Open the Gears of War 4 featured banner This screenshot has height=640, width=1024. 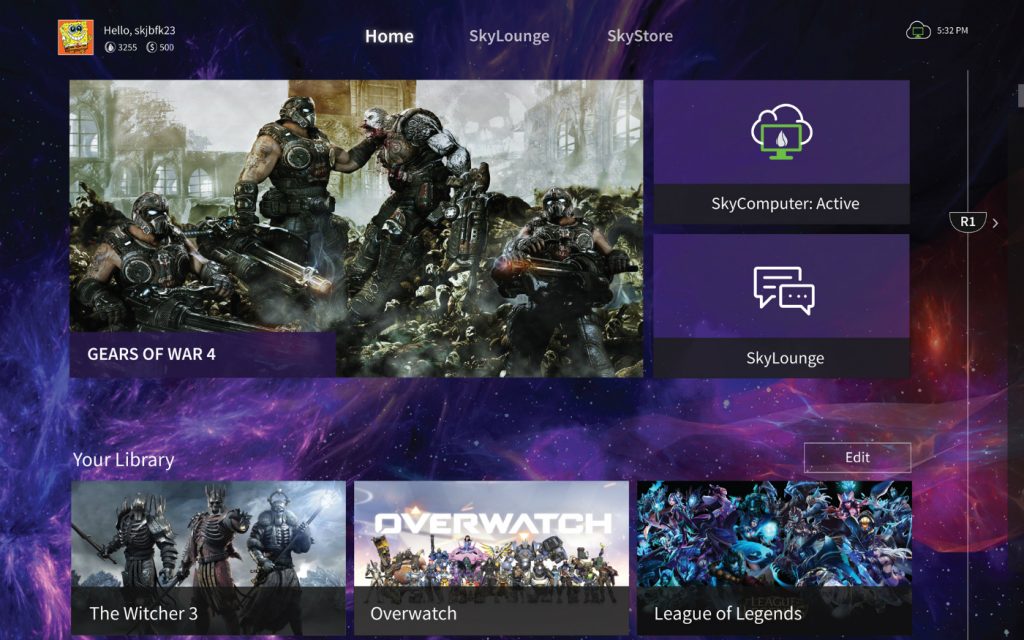pyautogui.click(x=356, y=228)
